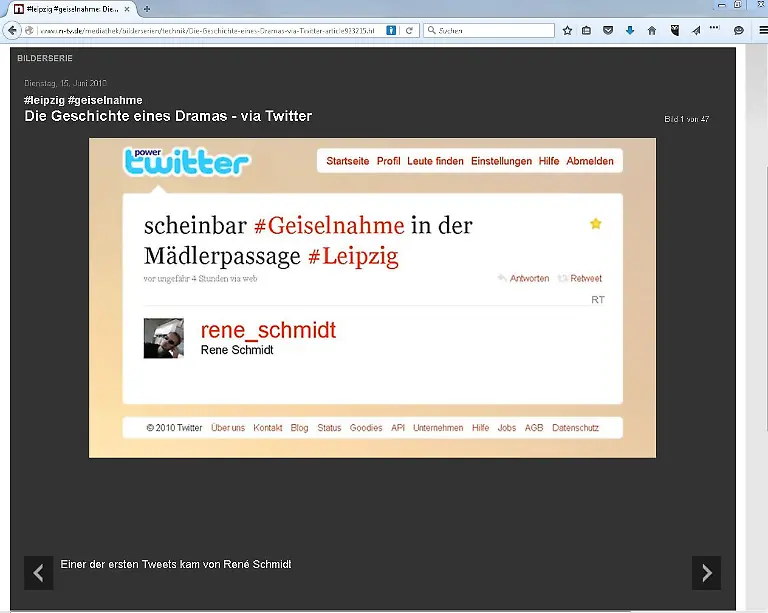Open Profil in the Twitter nav
The image size is (768, 613).
point(388,161)
